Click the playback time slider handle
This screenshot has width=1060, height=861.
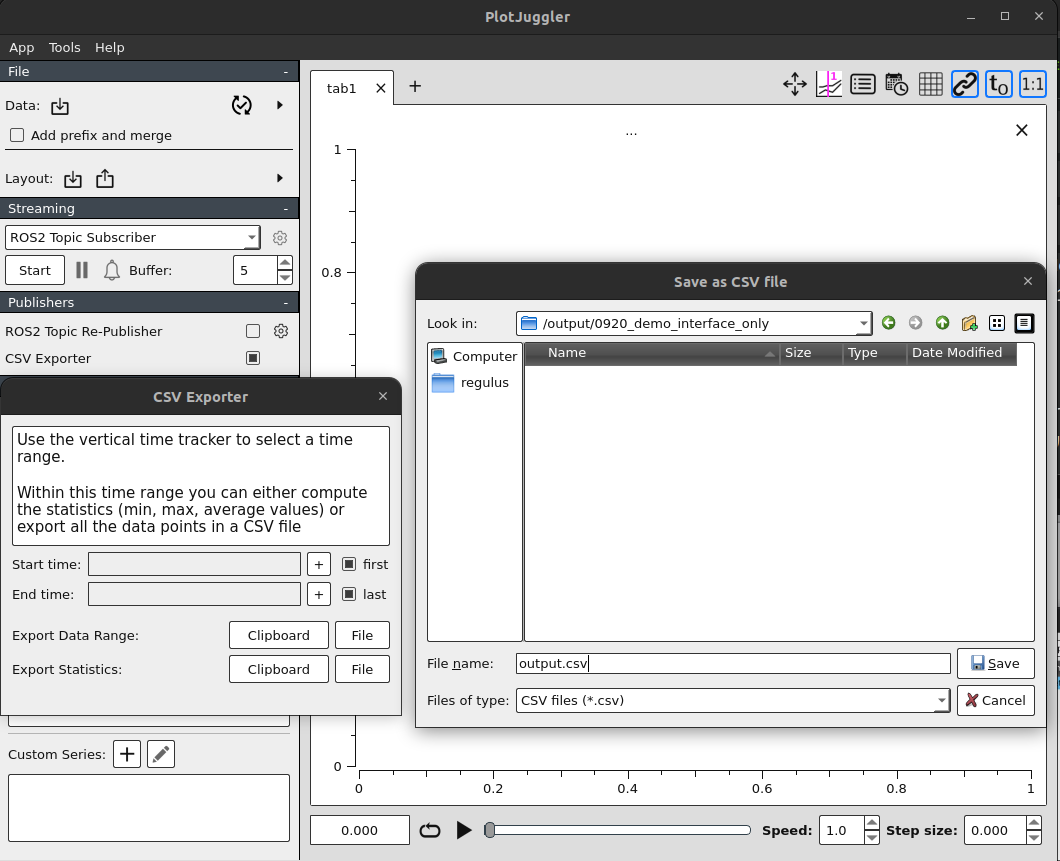(x=490, y=830)
